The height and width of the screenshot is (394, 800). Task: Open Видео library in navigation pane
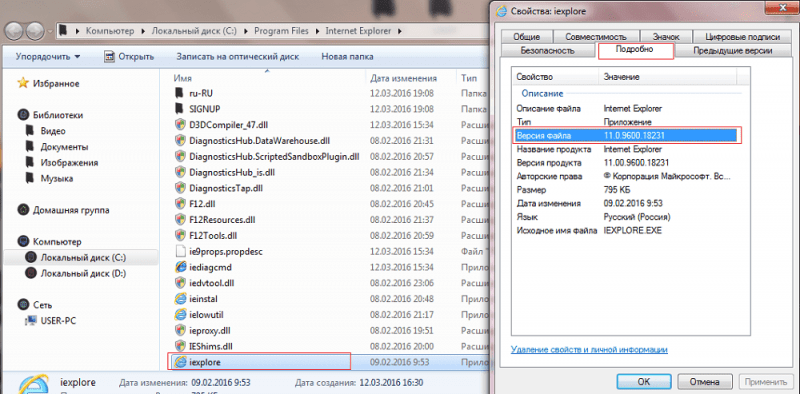(x=53, y=131)
